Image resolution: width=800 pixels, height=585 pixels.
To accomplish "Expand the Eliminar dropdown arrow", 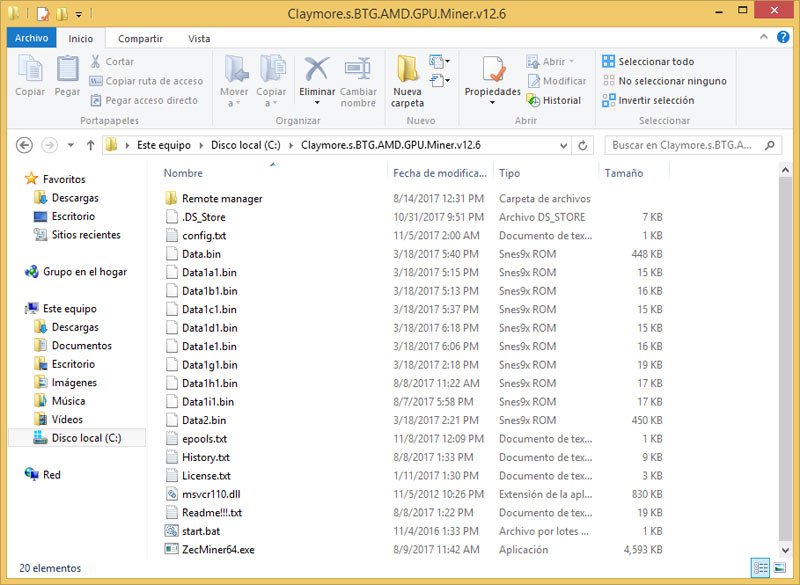I will pyautogui.click(x=317, y=103).
